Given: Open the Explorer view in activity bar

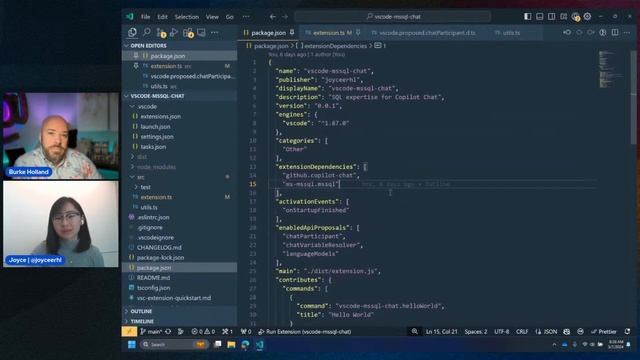Looking at the screenshot, I should tap(132, 33).
